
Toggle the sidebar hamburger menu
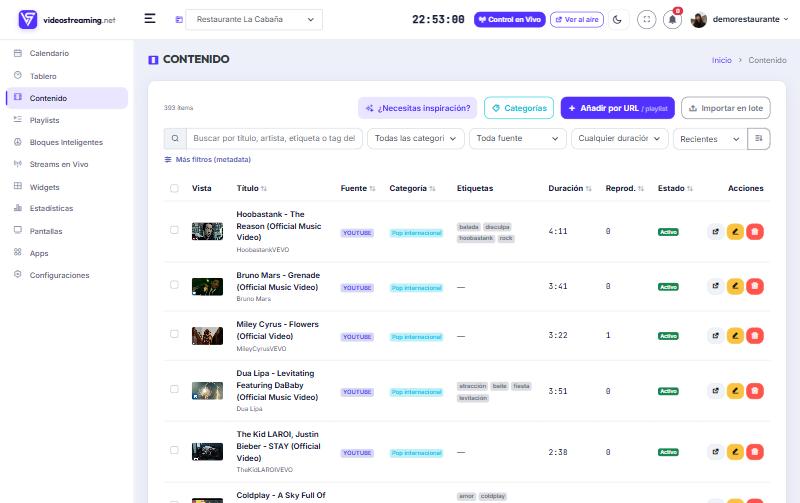tap(149, 19)
